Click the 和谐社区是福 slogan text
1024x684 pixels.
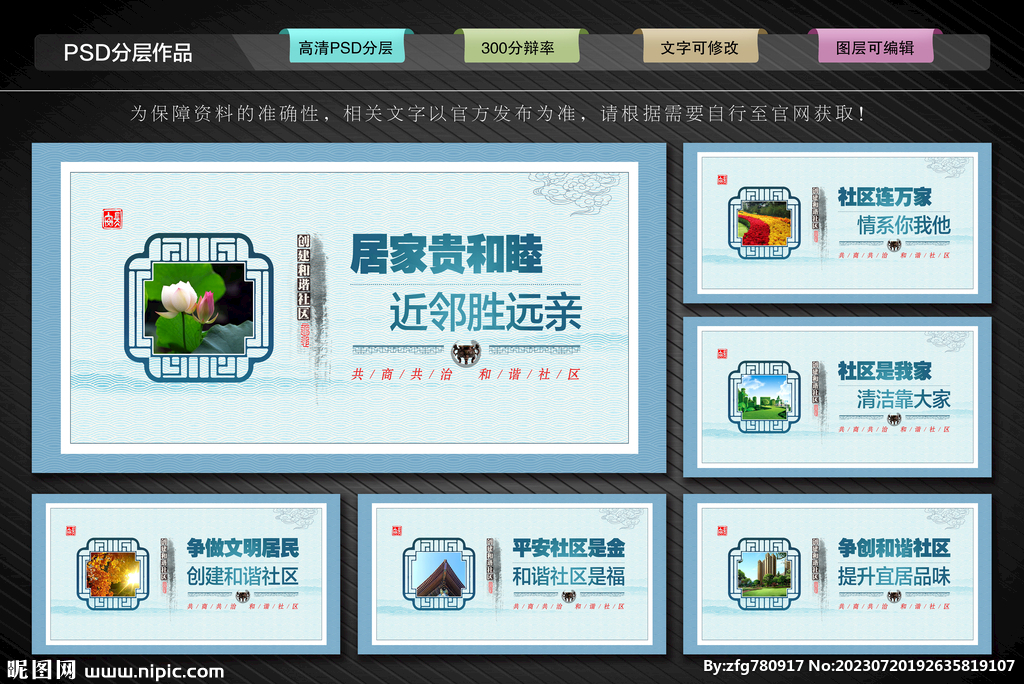[x=568, y=576]
